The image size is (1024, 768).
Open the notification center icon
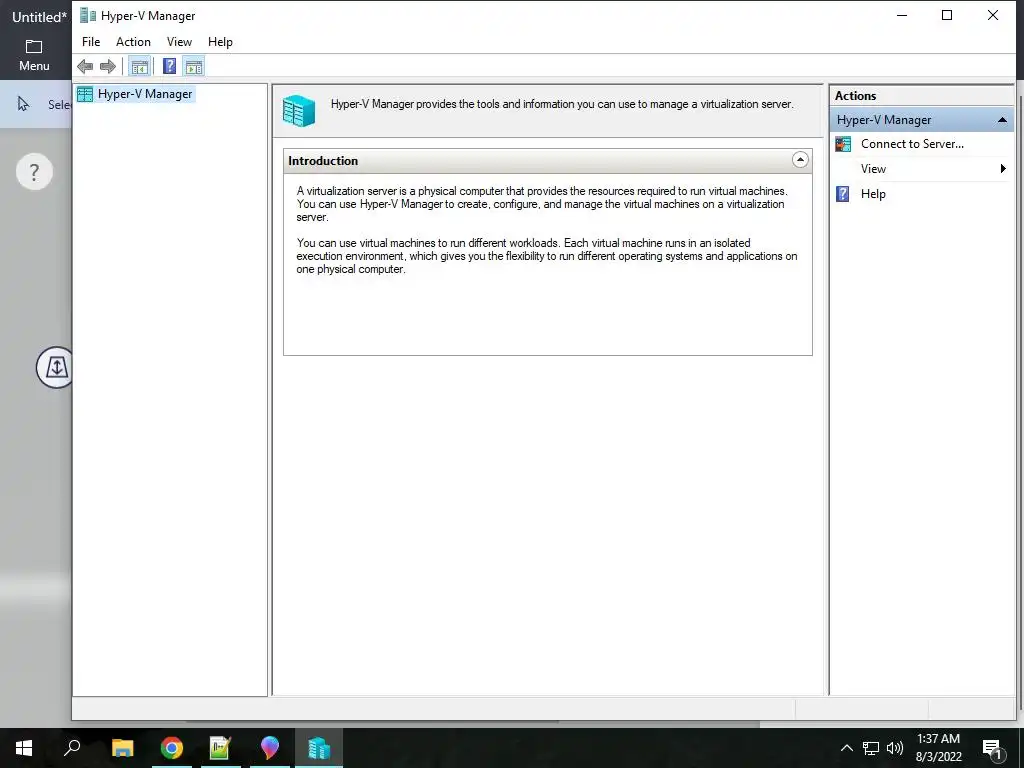click(x=991, y=748)
